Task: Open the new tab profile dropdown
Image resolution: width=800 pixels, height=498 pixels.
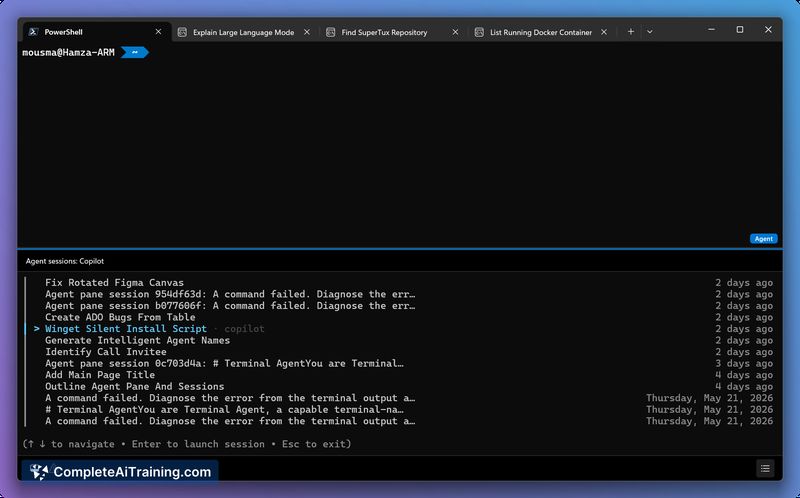Action: pyautogui.click(x=649, y=32)
